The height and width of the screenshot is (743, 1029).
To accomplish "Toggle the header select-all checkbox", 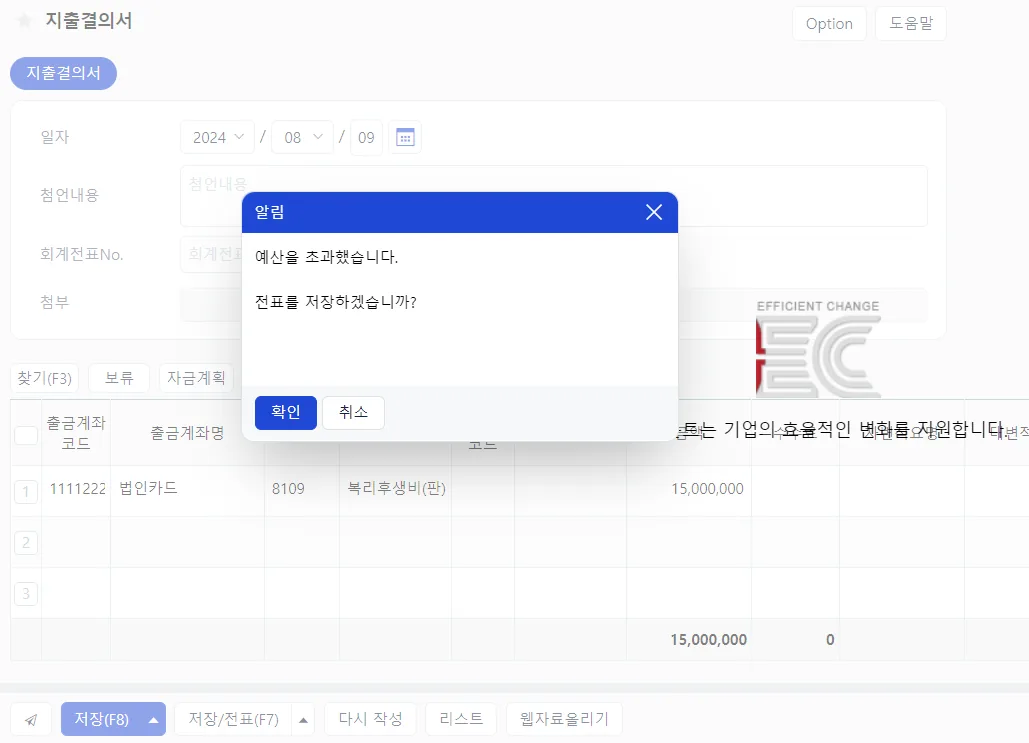I will (26, 435).
